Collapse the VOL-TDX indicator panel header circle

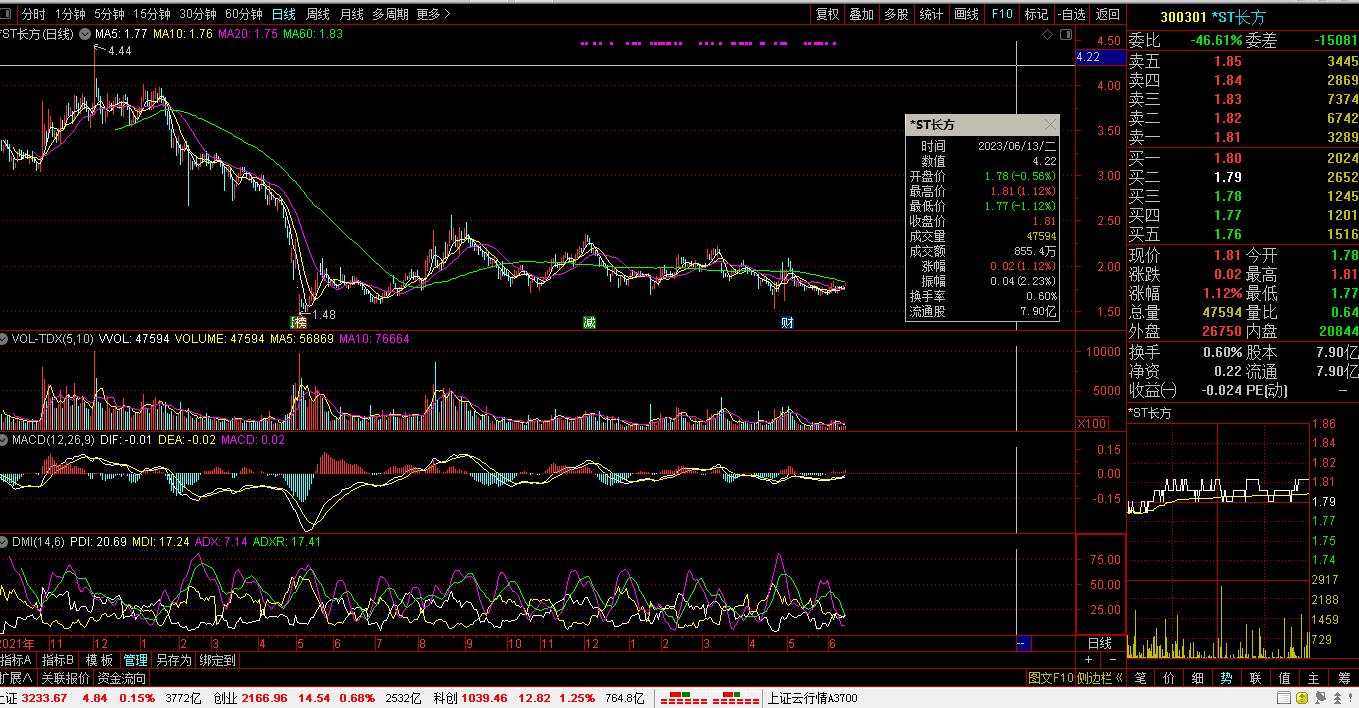(x=5, y=339)
